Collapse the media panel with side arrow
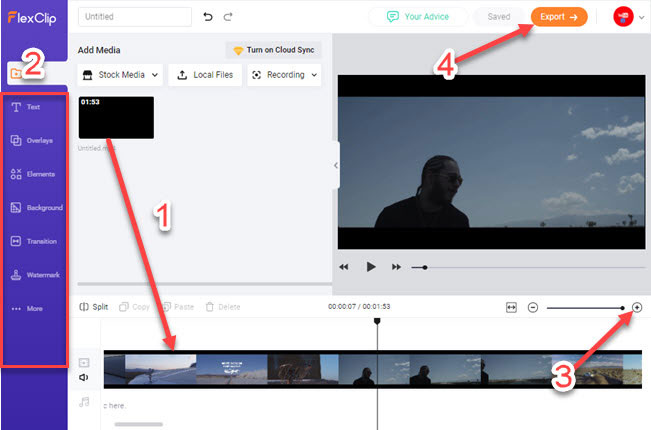This screenshot has width=651, height=430. [x=336, y=165]
